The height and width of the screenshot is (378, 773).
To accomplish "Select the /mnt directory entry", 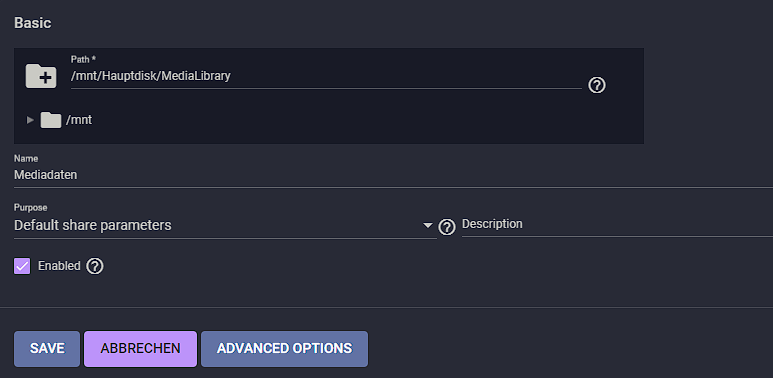I will tap(79, 120).
